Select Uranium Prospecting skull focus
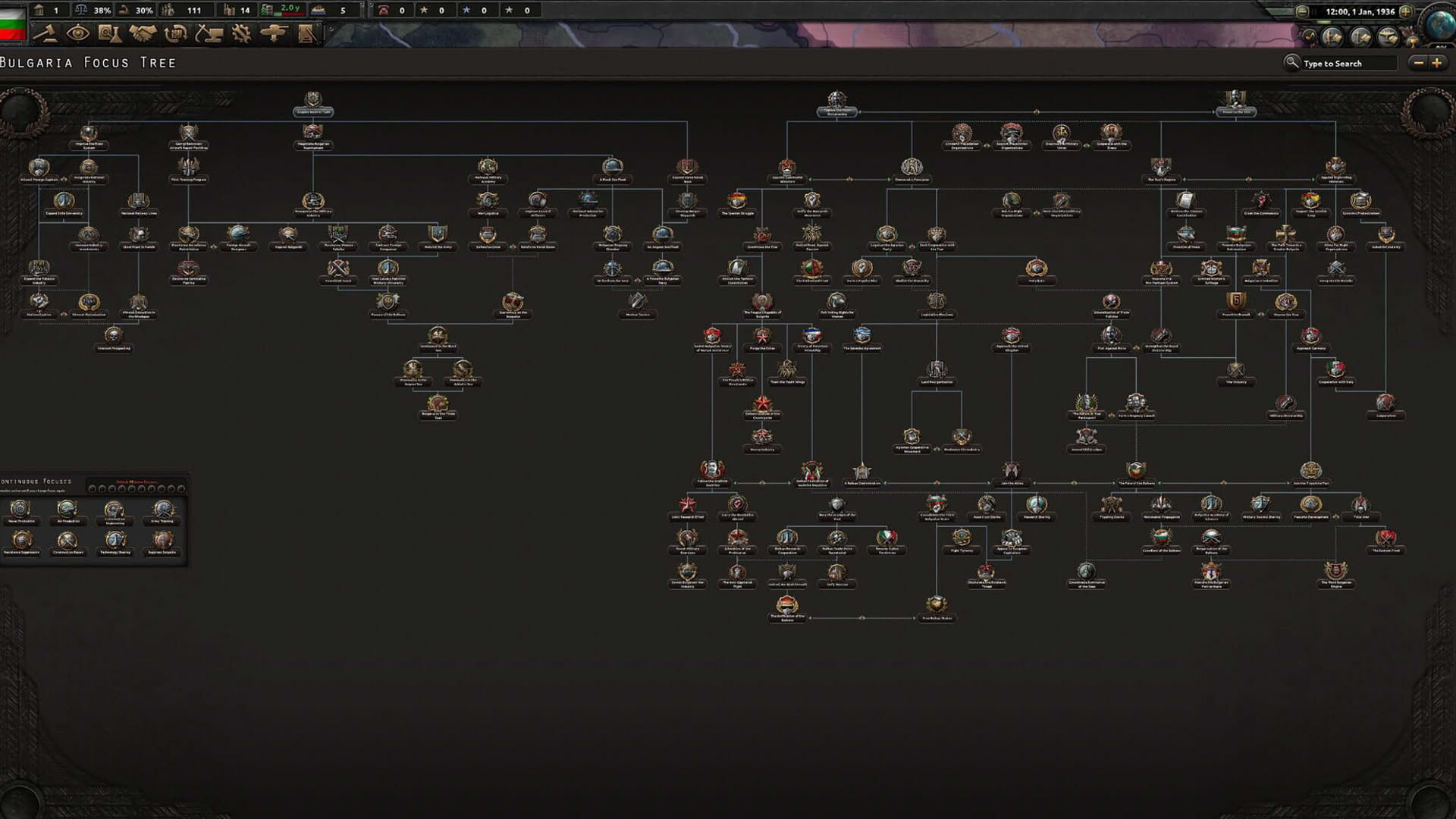The height and width of the screenshot is (819, 1456). pos(114,338)
